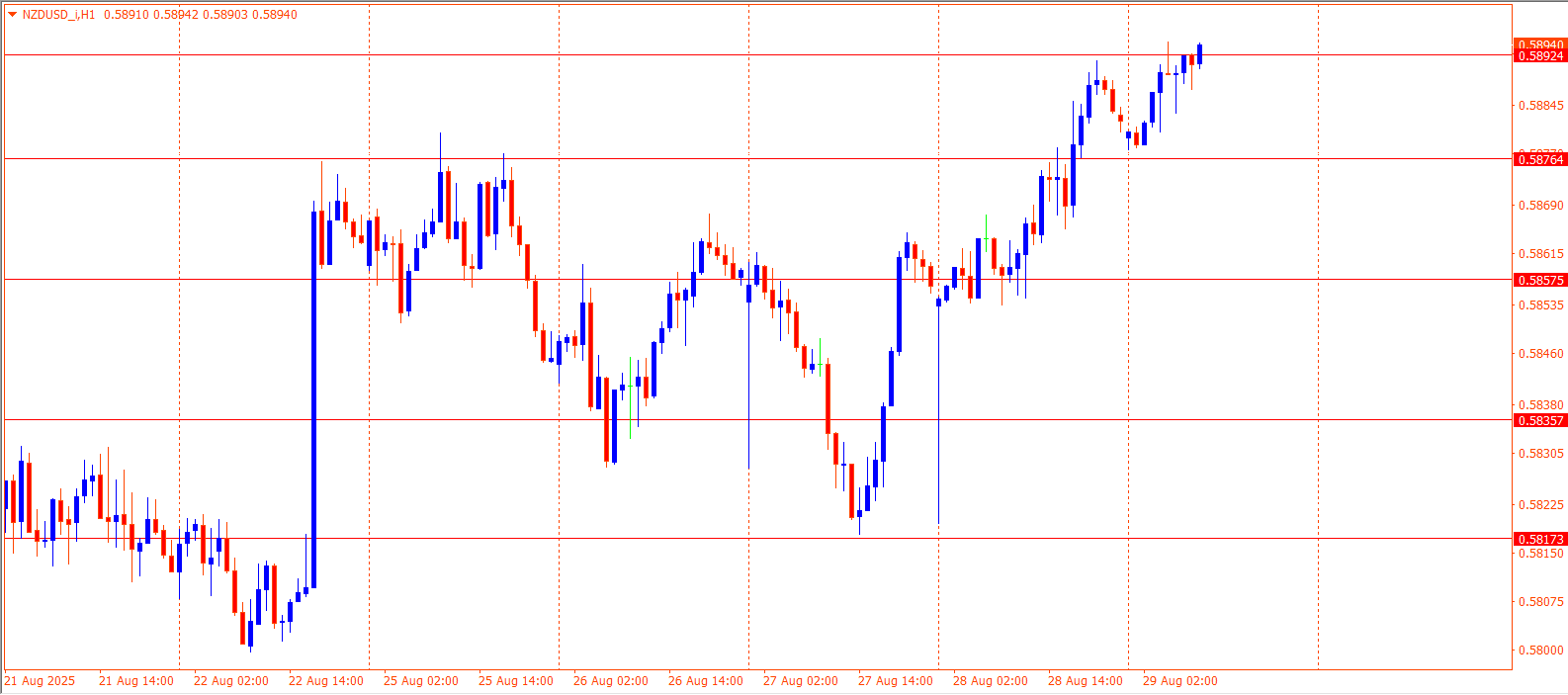Click the 0.58225 price scale label
The height and width of the screenshot is (695, 1568).
click(1540, 505)
